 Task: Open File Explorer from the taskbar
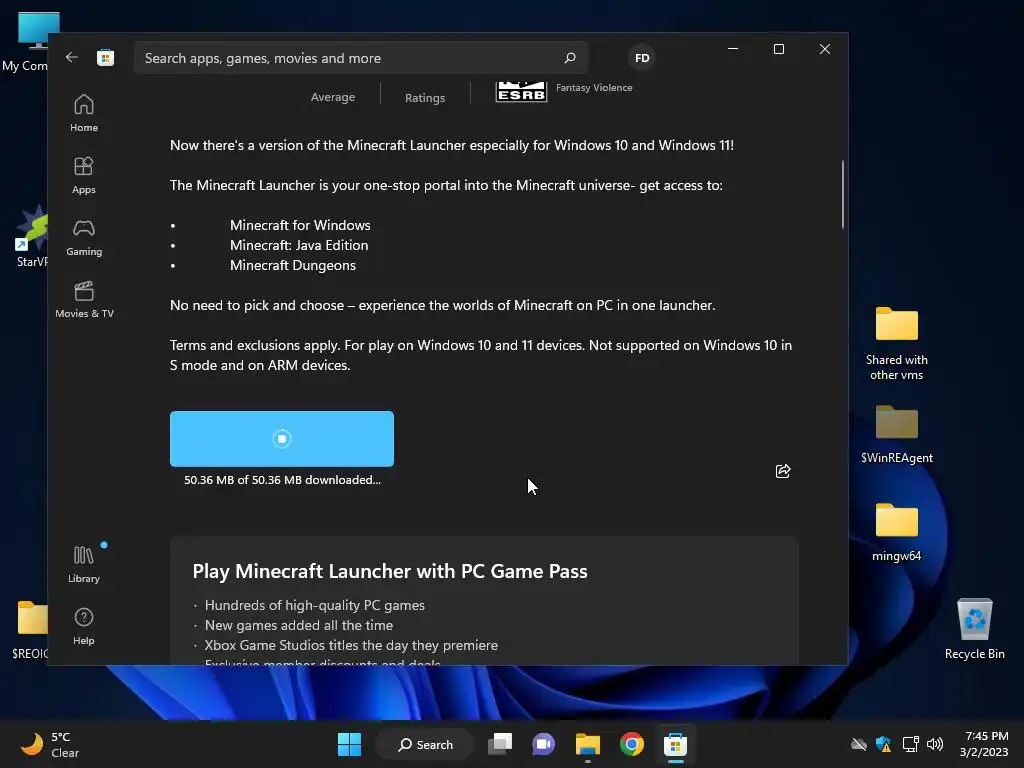[588, 744]
